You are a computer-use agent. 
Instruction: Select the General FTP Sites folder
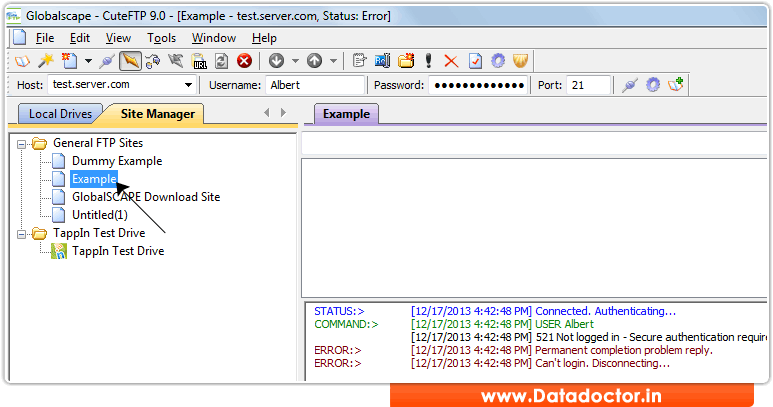click(x=98, y=143)
